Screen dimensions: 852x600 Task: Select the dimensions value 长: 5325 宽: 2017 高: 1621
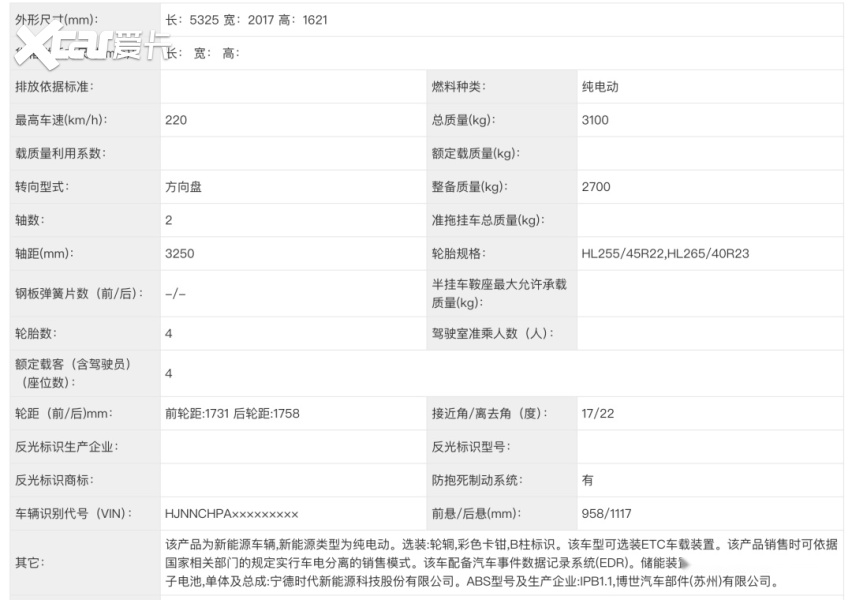[x=245, y=20]
